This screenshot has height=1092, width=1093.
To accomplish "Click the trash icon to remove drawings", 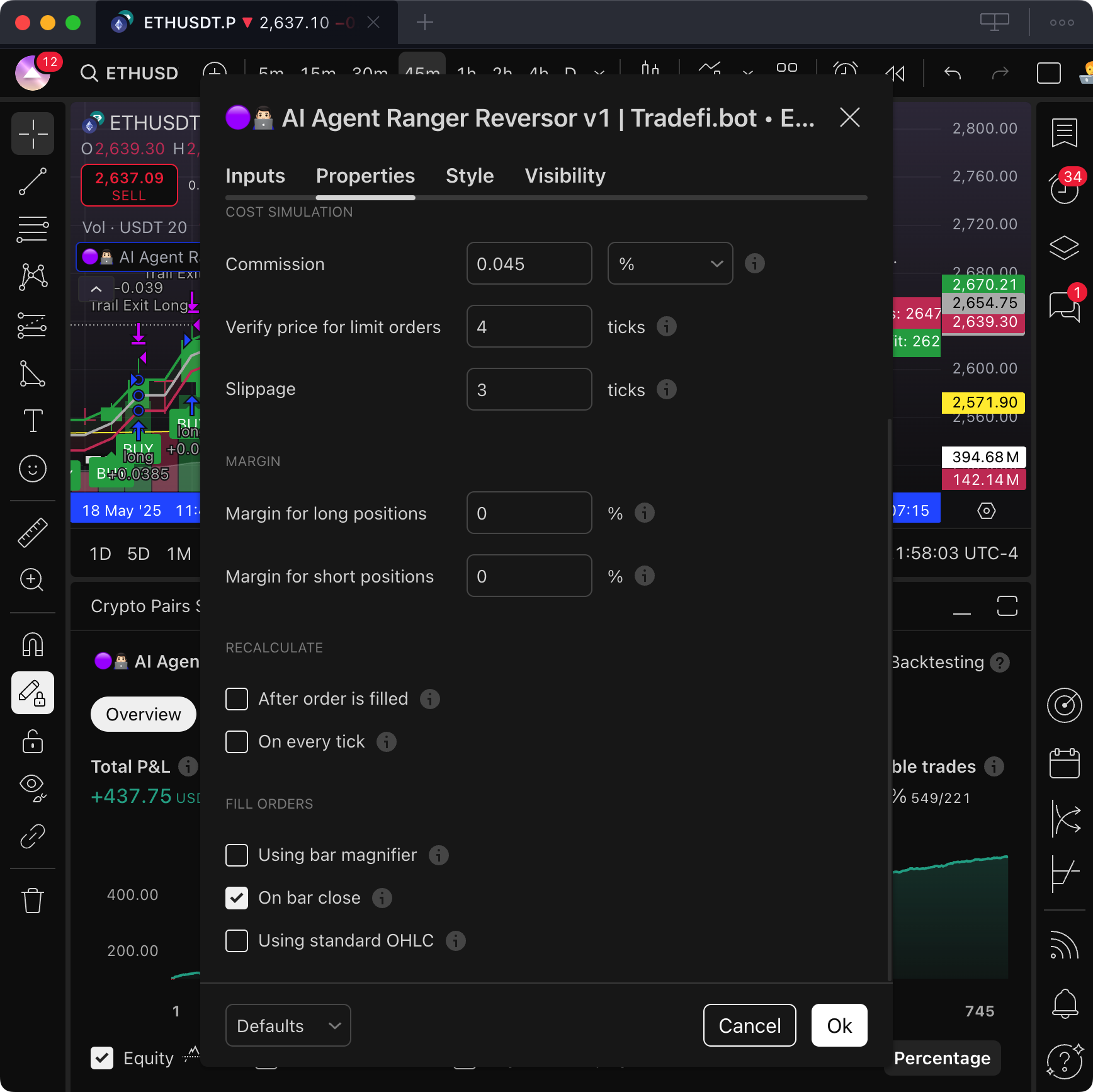I will 33,901.
